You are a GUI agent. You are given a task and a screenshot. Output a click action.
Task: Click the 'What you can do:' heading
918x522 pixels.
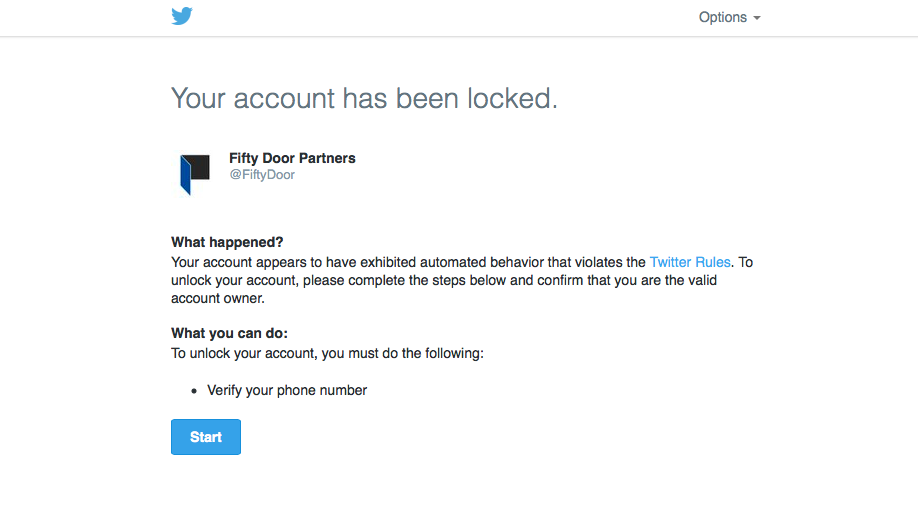point(230,334)
